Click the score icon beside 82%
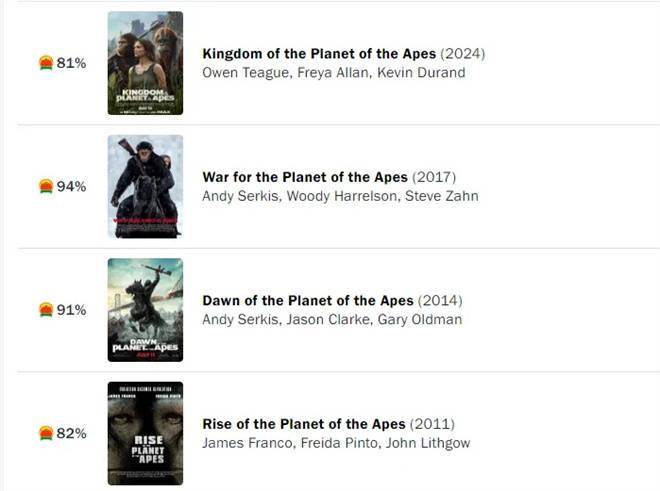 pyautogui.click(x=45, y=433)
